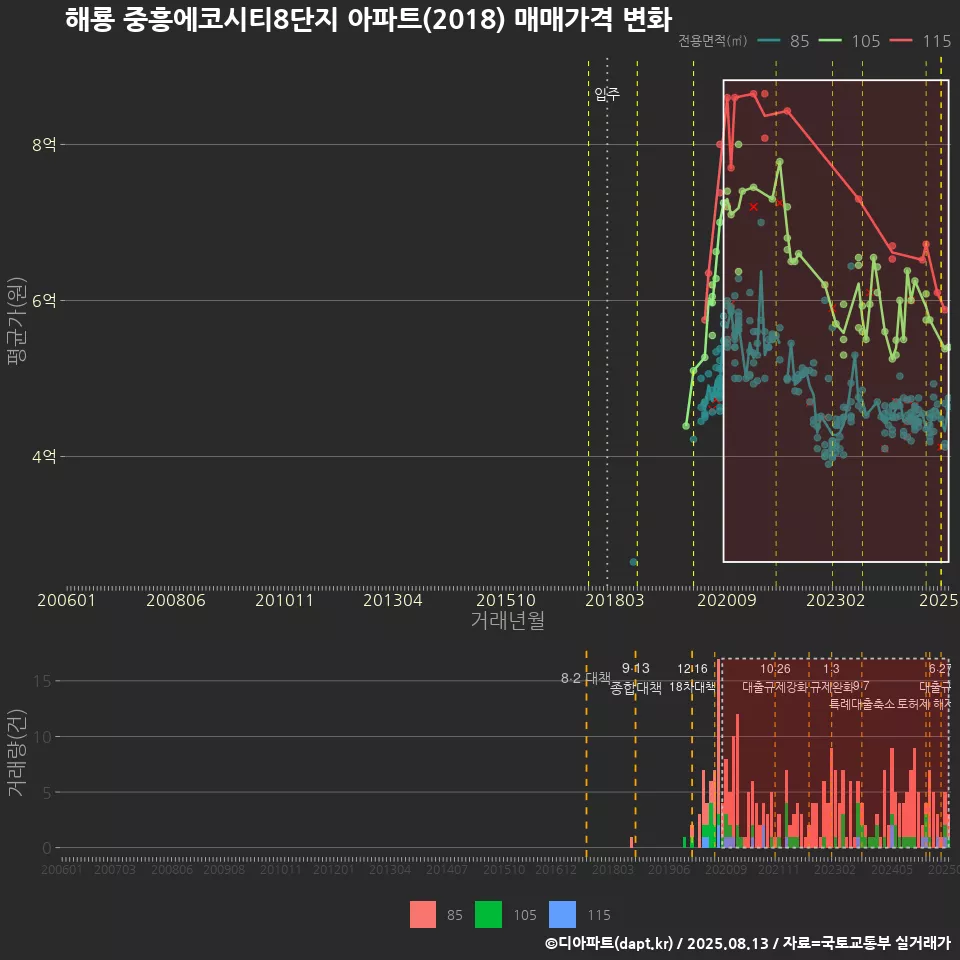Image resolution: width=960 pixels, height=960 pixels.
Task: Click the isolated teal data point near 201803
Action: 633,562
